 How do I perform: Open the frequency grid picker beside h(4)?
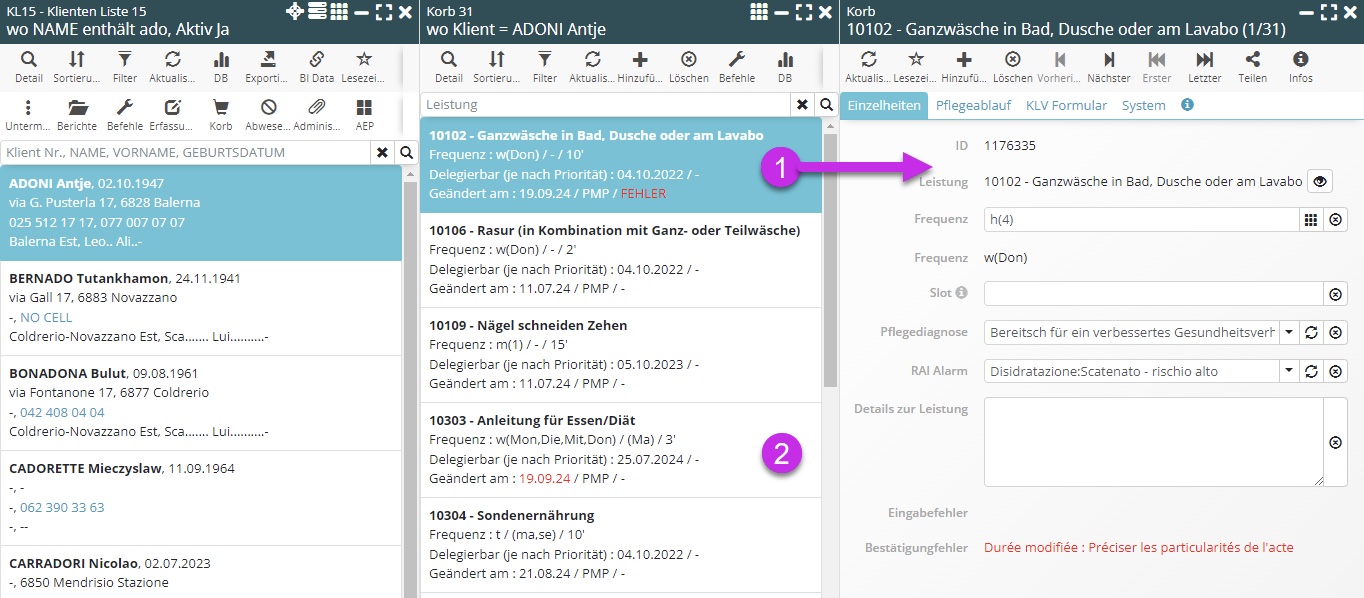(x=1310, y=219)
